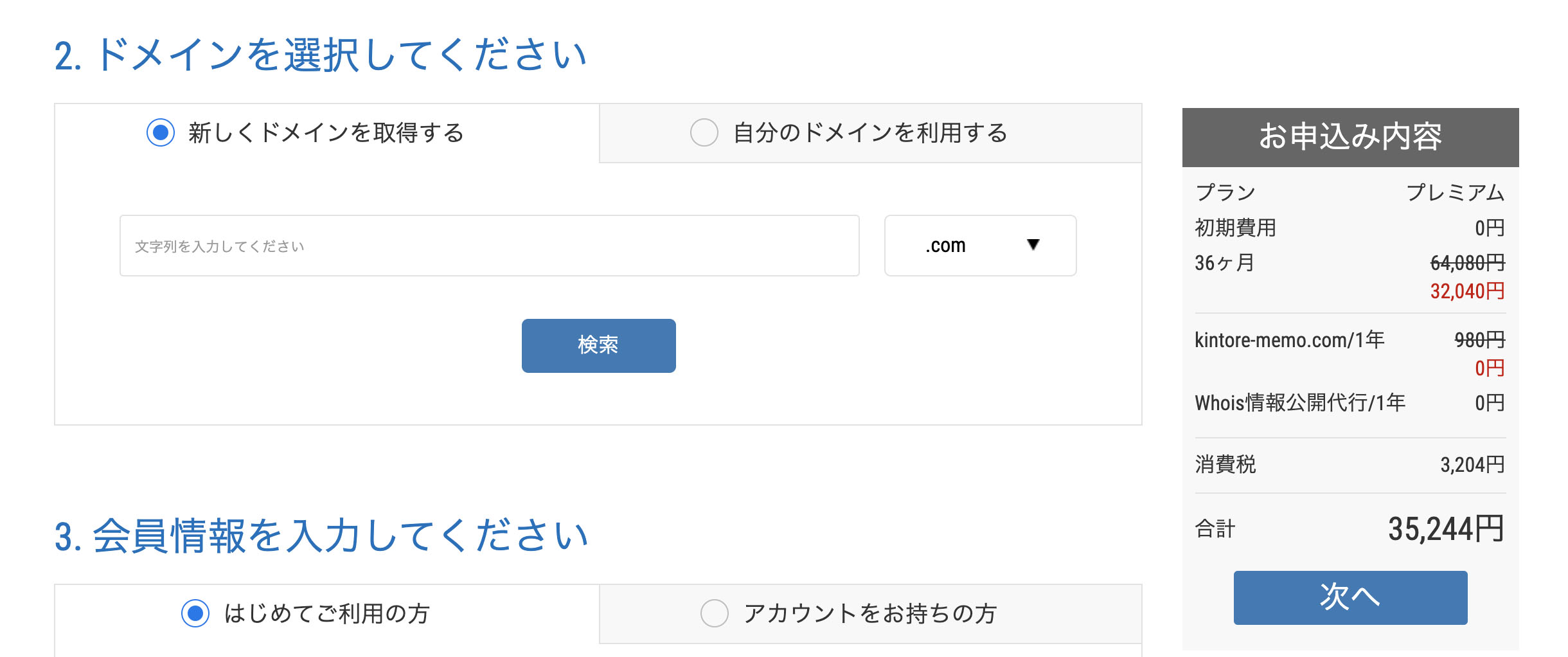Click the domain name text input field
The width and height of the screenshot is (1568, 657).
tap(489, 246)
